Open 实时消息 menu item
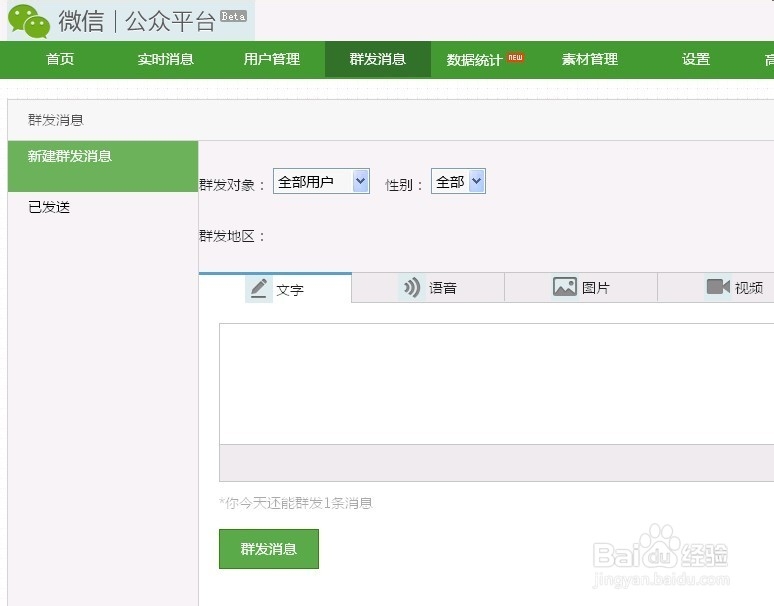774x606 pixels. [x=166, y=59]
